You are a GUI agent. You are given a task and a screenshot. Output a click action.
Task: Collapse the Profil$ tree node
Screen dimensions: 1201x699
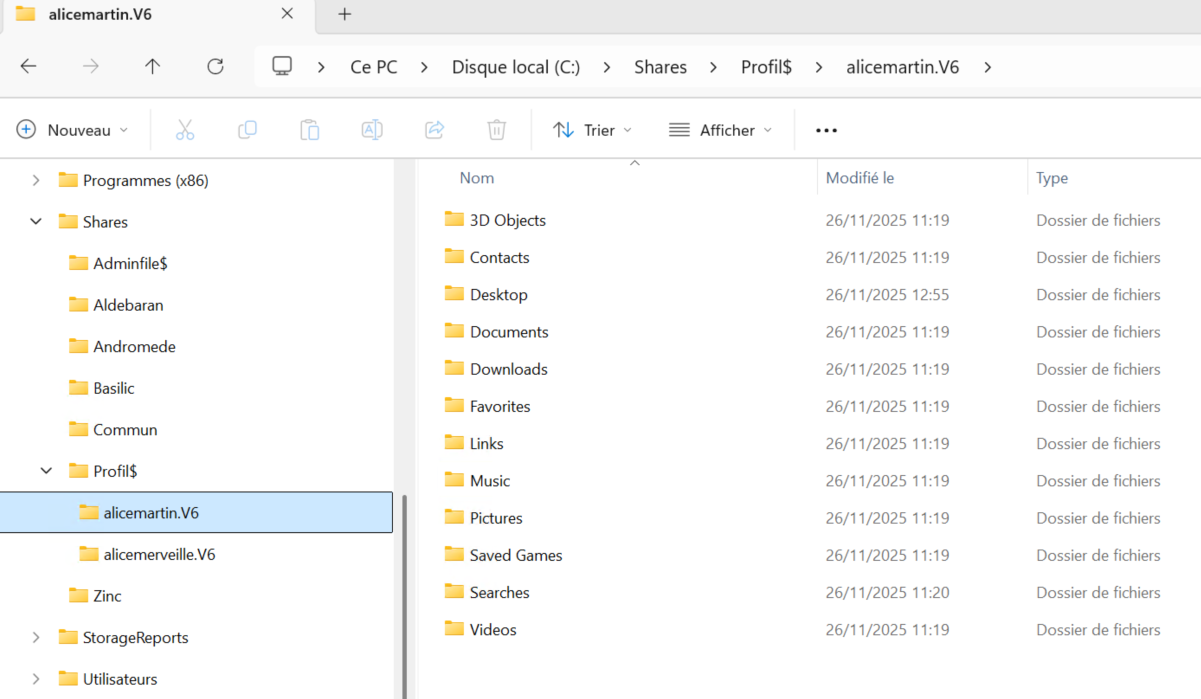point(46,471)
